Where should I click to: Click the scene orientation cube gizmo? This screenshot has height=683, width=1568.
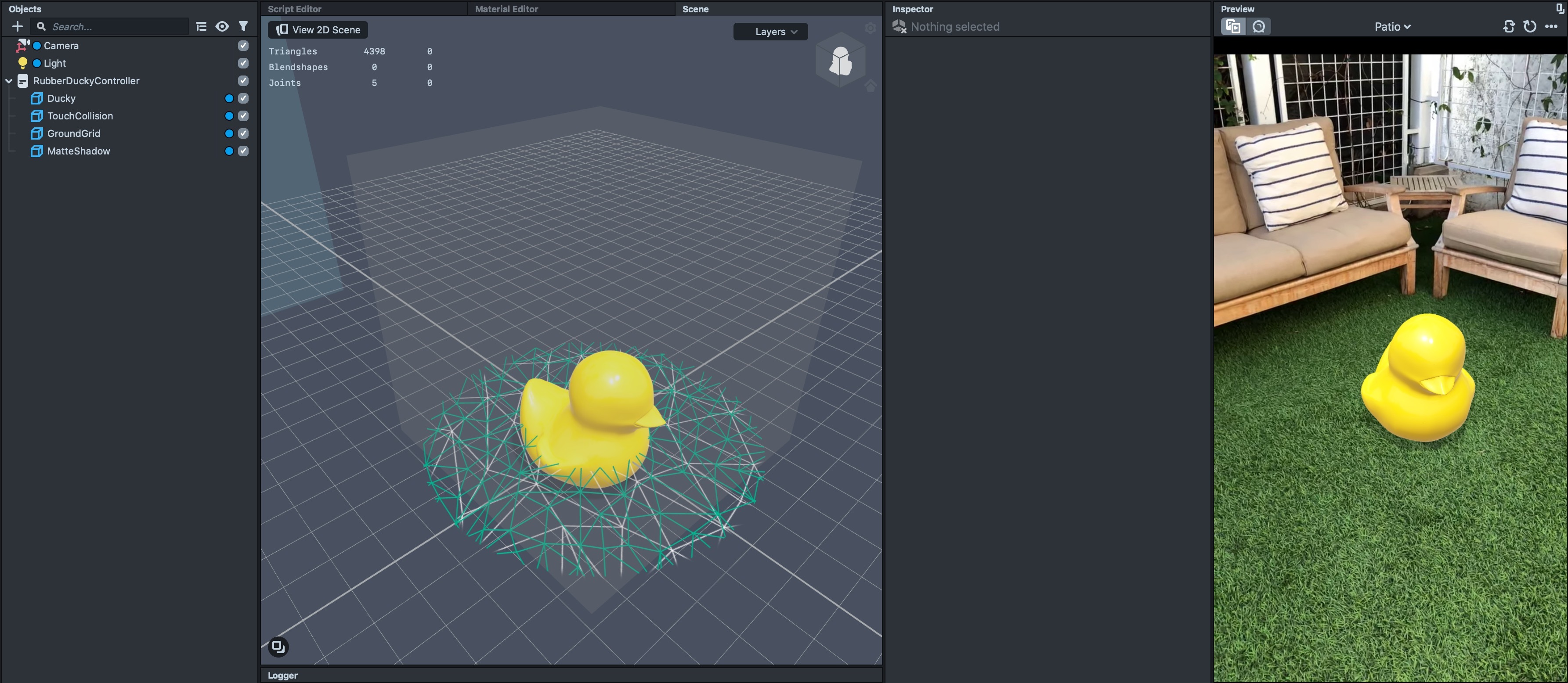coord(841,61)
